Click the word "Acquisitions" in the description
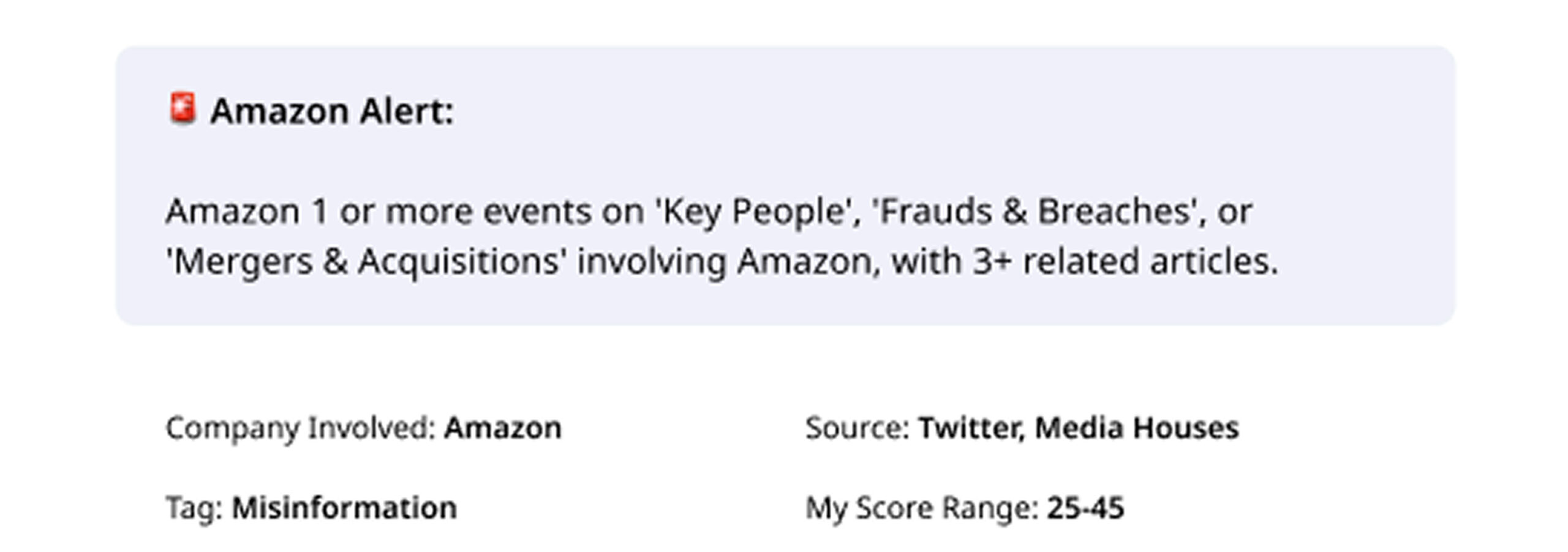 [x=459, y=262]
